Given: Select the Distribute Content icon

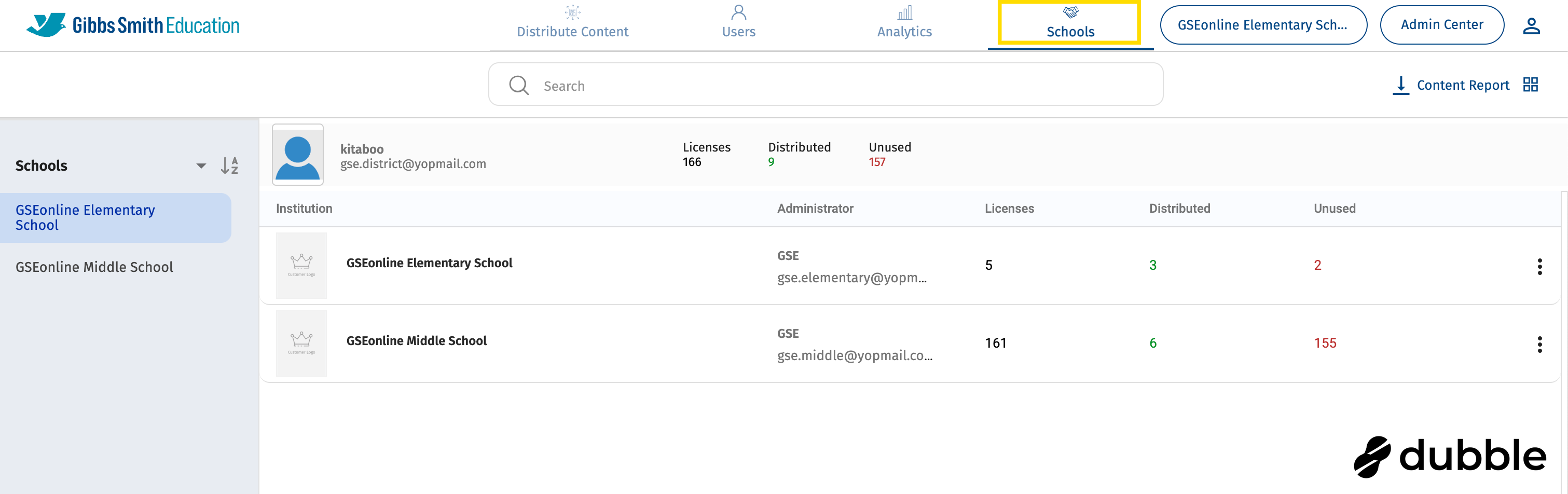Looking at the screenshot, I should point(572,12).
